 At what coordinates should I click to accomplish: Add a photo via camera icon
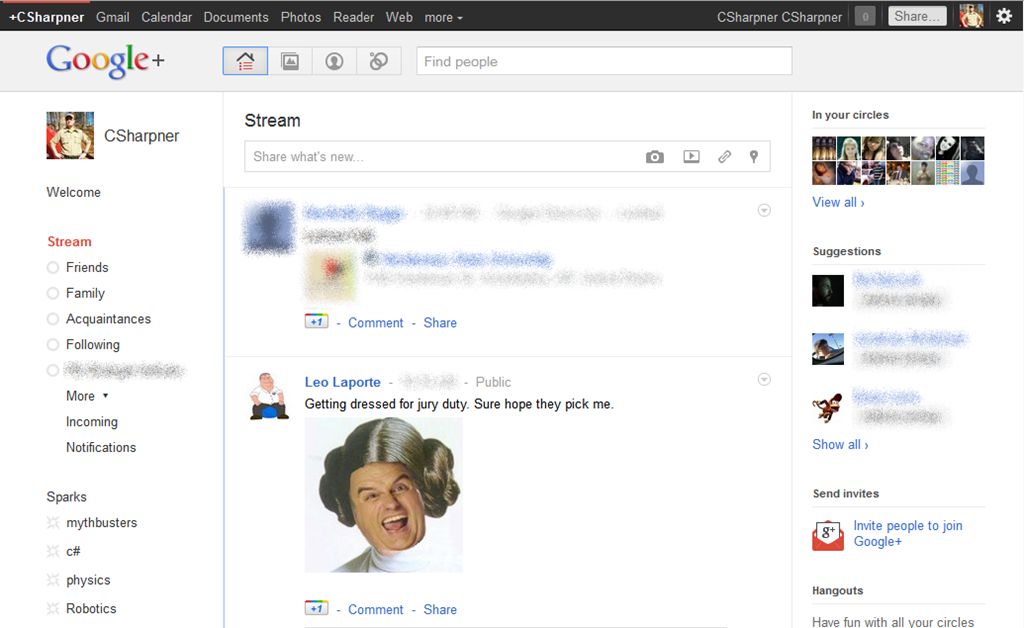(x=654, y=157)
